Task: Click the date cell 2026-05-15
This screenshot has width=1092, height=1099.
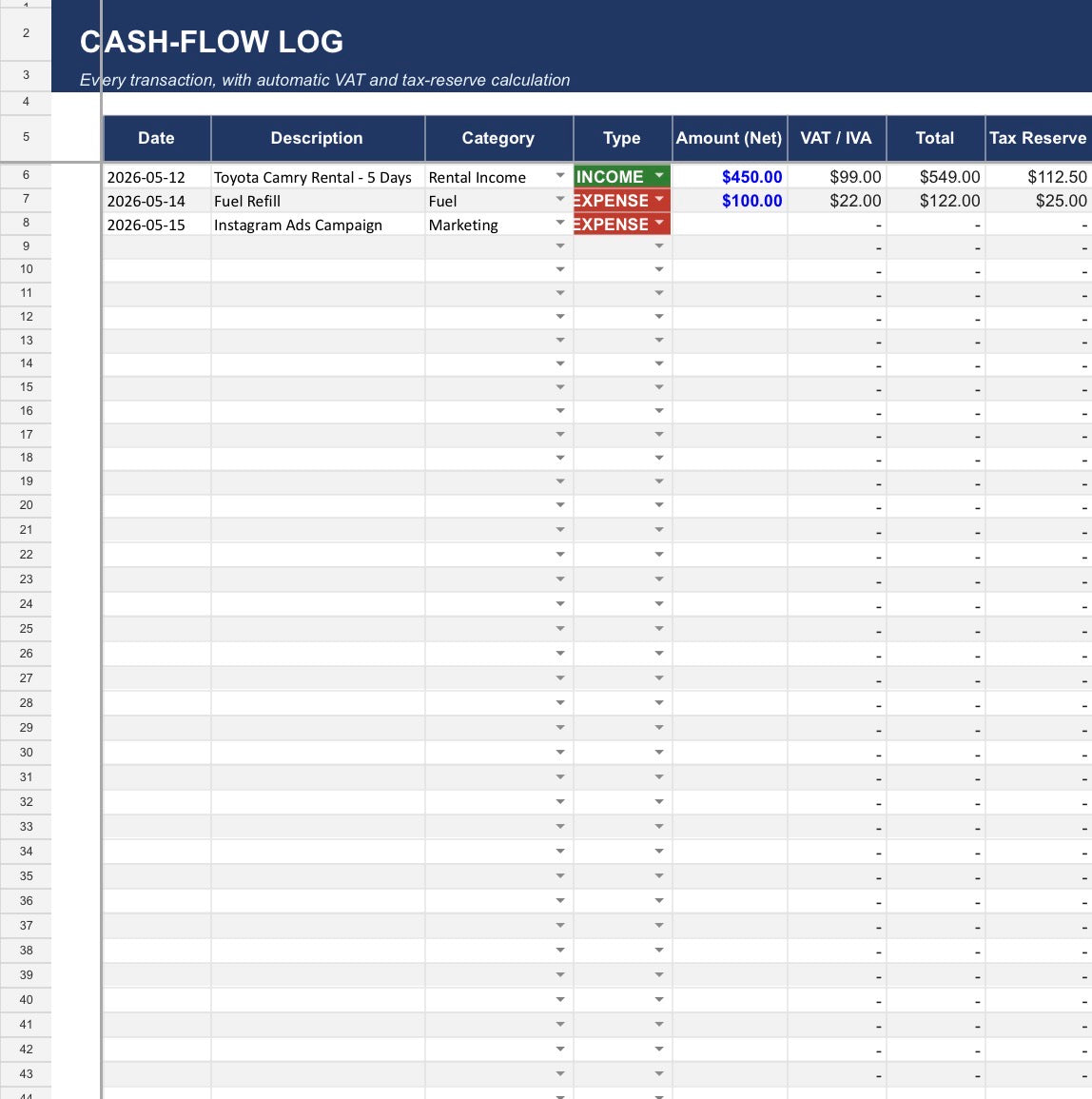Action: [157, 225]
